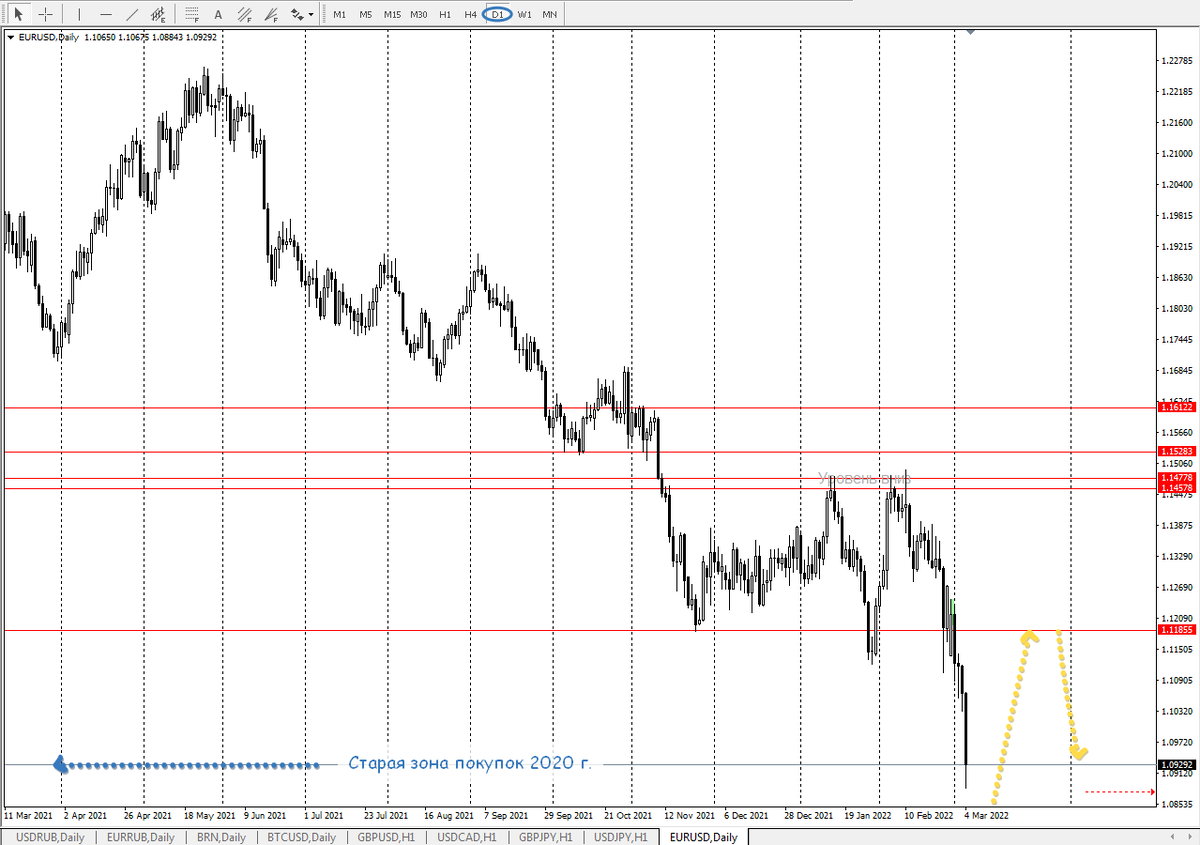Click the 1.15283 red level price label
Image resolution: width=1200 pixels, height=845 pixels.
click(x=1177, y=452)
